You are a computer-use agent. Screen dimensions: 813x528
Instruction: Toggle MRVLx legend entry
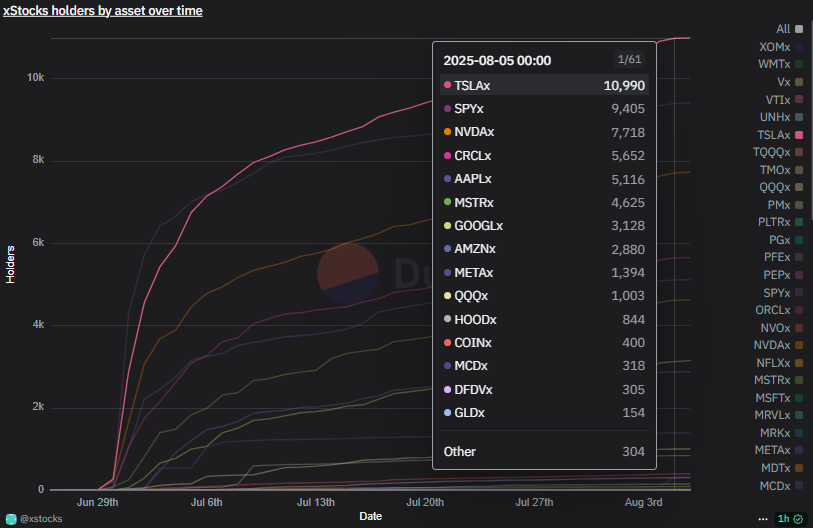coord(779,415)
